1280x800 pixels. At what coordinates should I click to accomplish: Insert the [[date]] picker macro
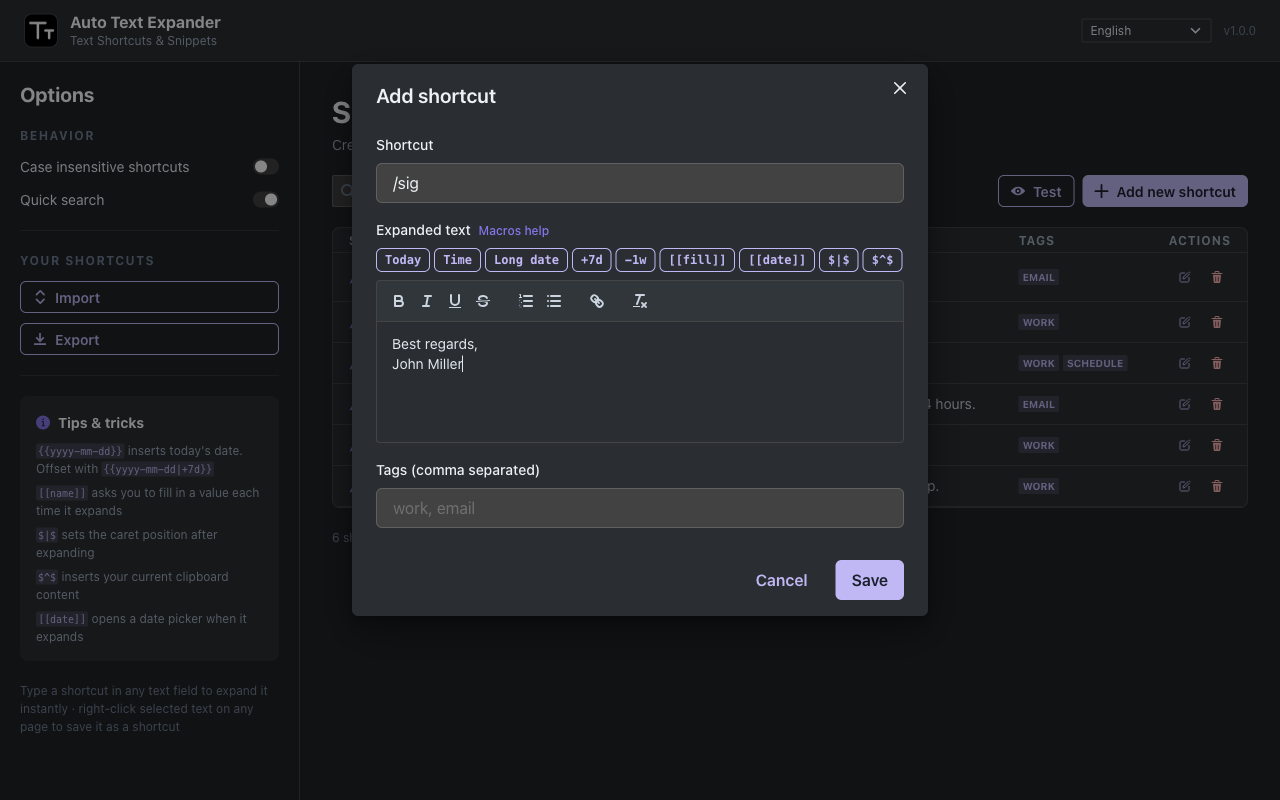click(x=777, y=260)
